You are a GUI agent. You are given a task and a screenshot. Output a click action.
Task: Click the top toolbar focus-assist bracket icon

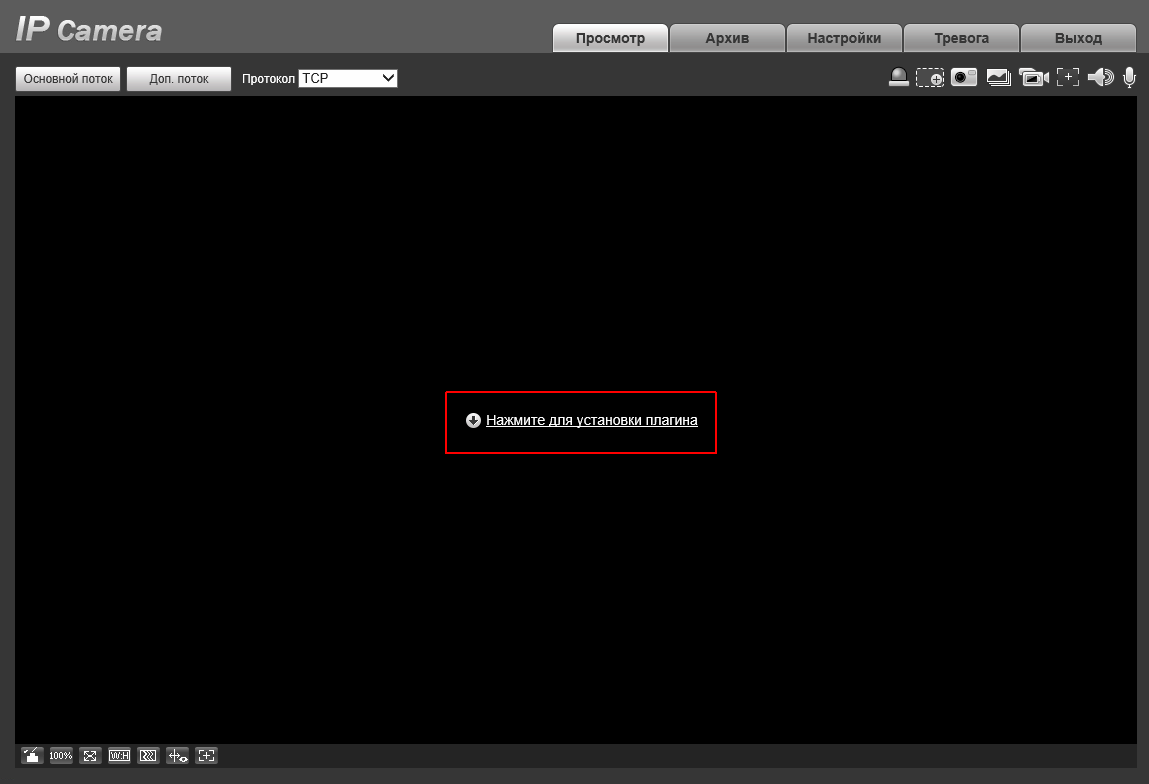coord(1068,77)
